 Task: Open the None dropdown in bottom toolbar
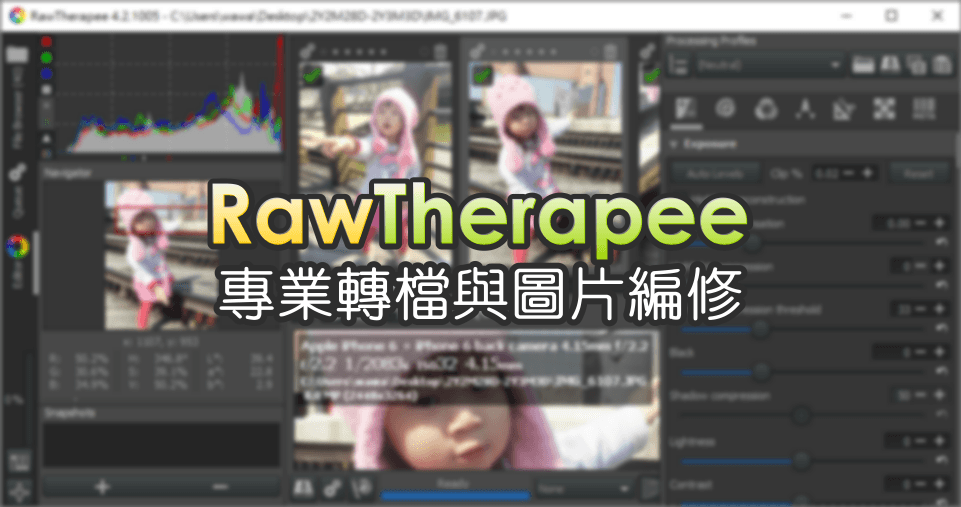(x=583, y=489)
